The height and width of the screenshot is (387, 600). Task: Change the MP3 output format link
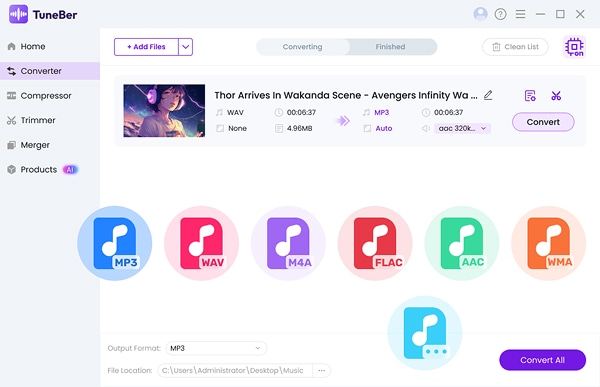(382, 112)
